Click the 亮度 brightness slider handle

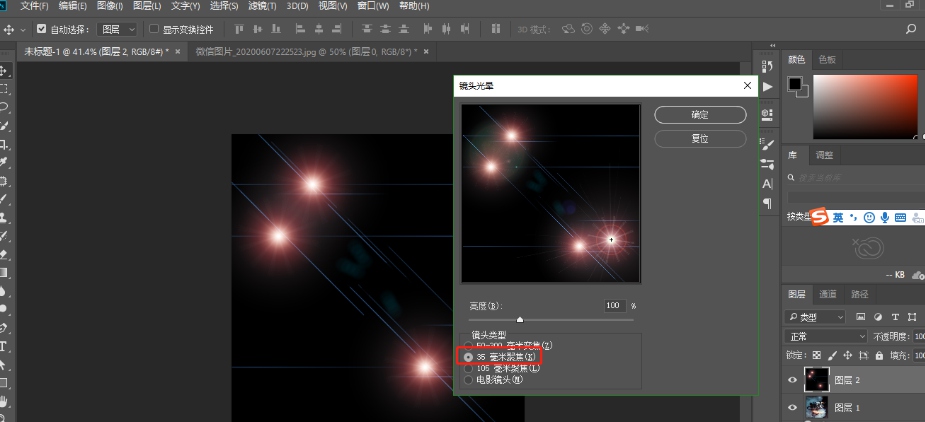click(x=520, y=320)
